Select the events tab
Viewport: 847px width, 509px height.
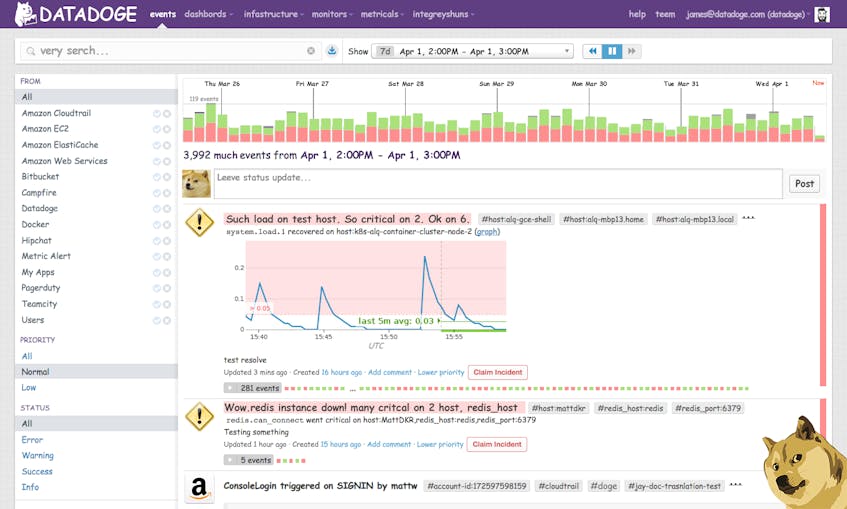tap(163, 14)
